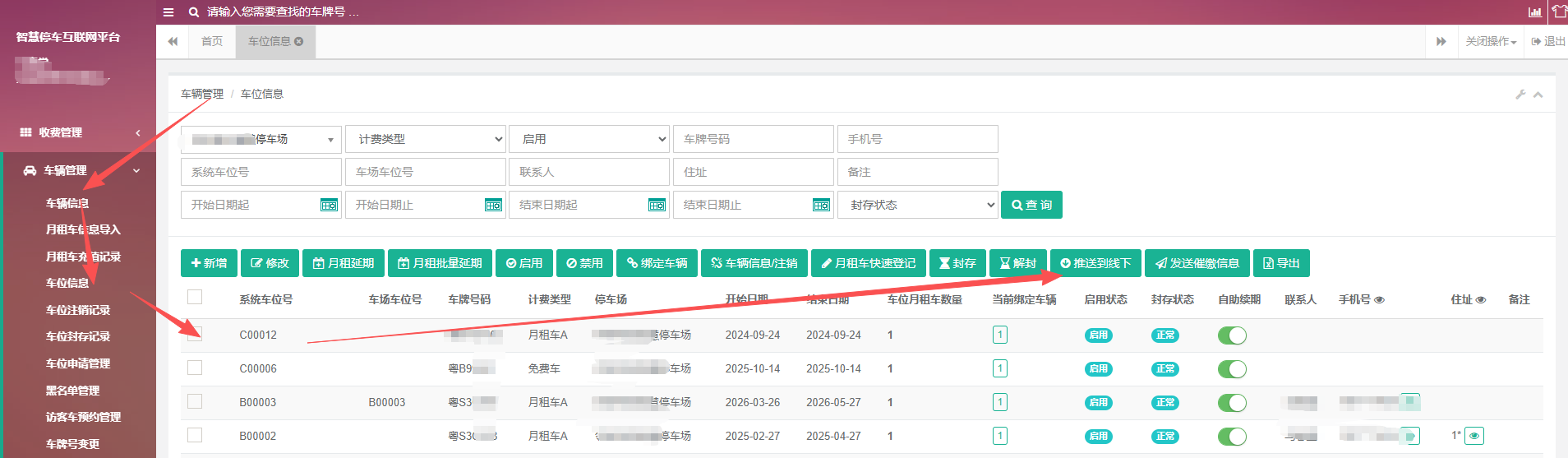
Task: Open calendar icon for 开始日期起 field
Action: (329, 206)
